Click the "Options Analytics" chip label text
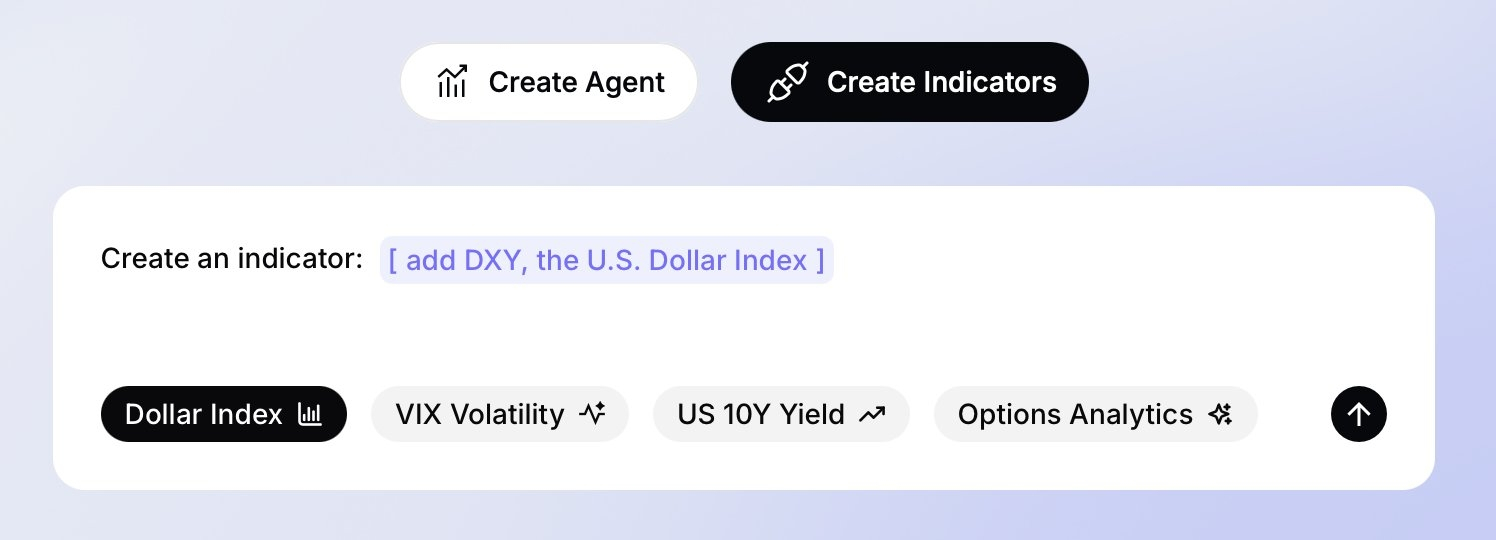This screenshot has width=1496, height=540. 1075,414
